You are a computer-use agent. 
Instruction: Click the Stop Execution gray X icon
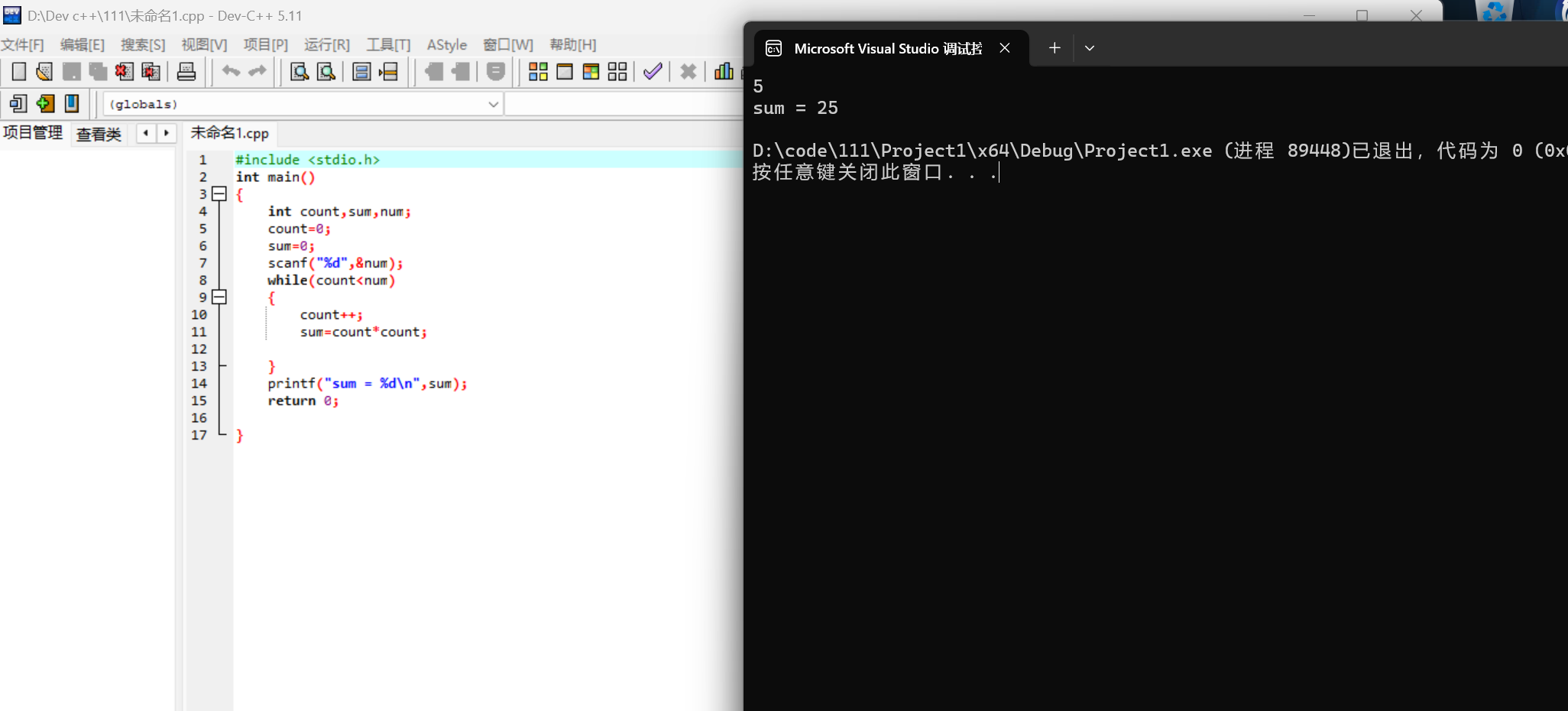[688, 72]
